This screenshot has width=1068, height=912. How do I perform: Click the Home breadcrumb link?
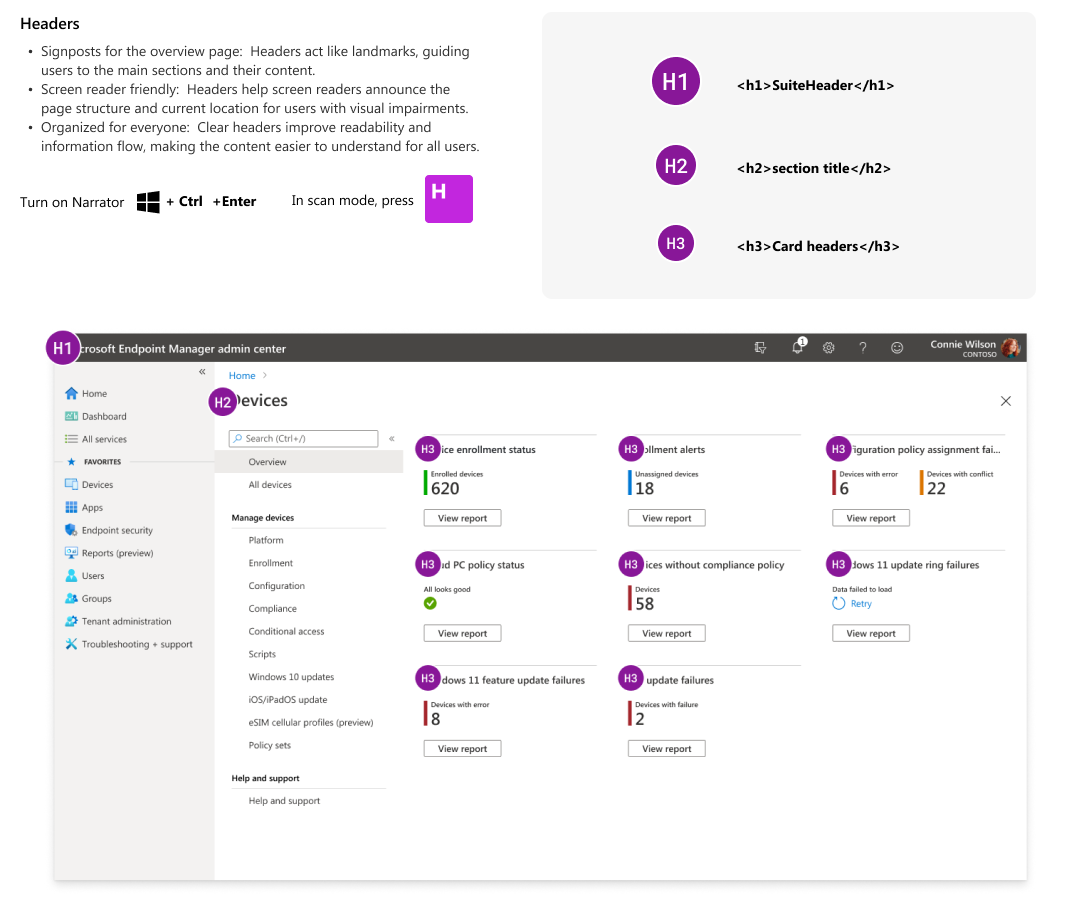242,375
